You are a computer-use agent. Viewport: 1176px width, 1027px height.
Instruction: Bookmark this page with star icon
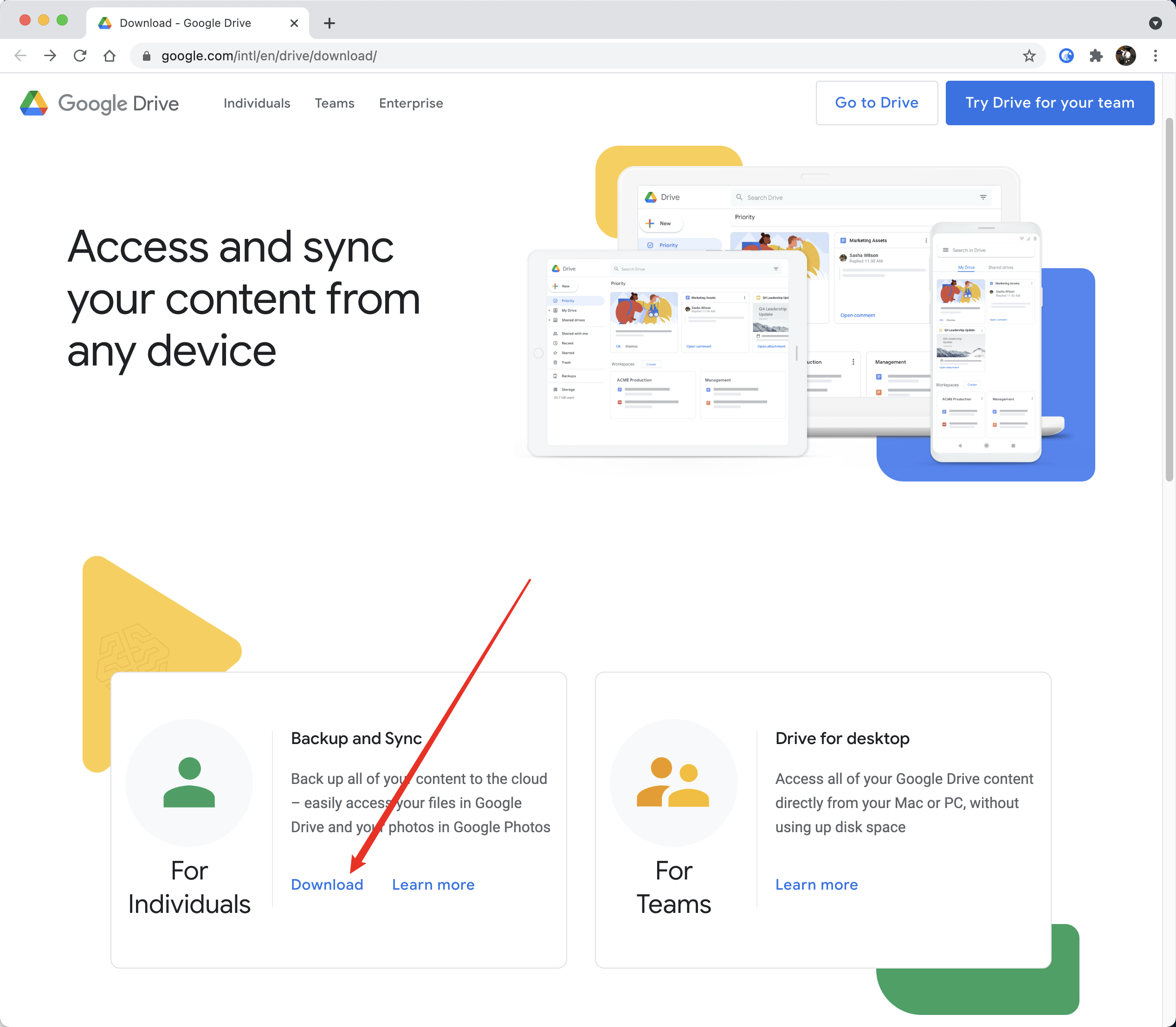click(1028, 56)
